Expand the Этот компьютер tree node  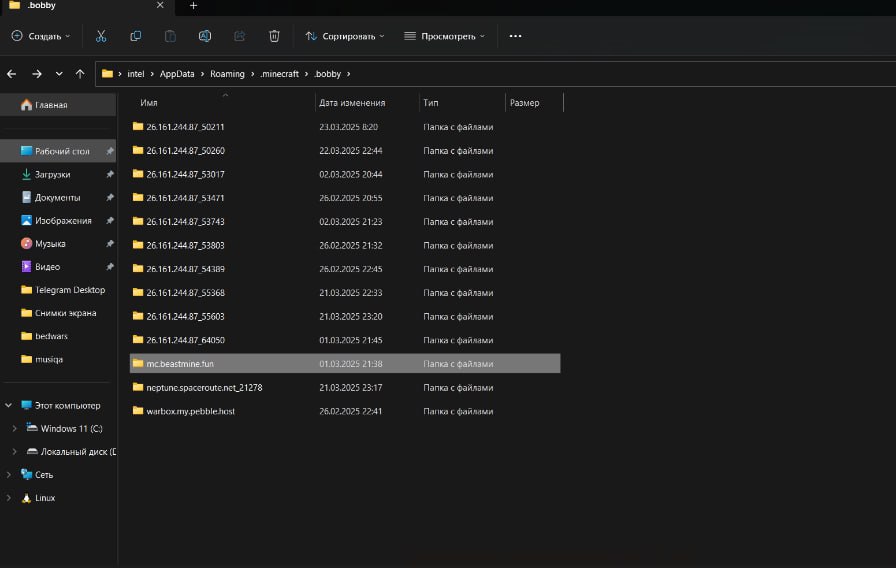click(10, 405)
